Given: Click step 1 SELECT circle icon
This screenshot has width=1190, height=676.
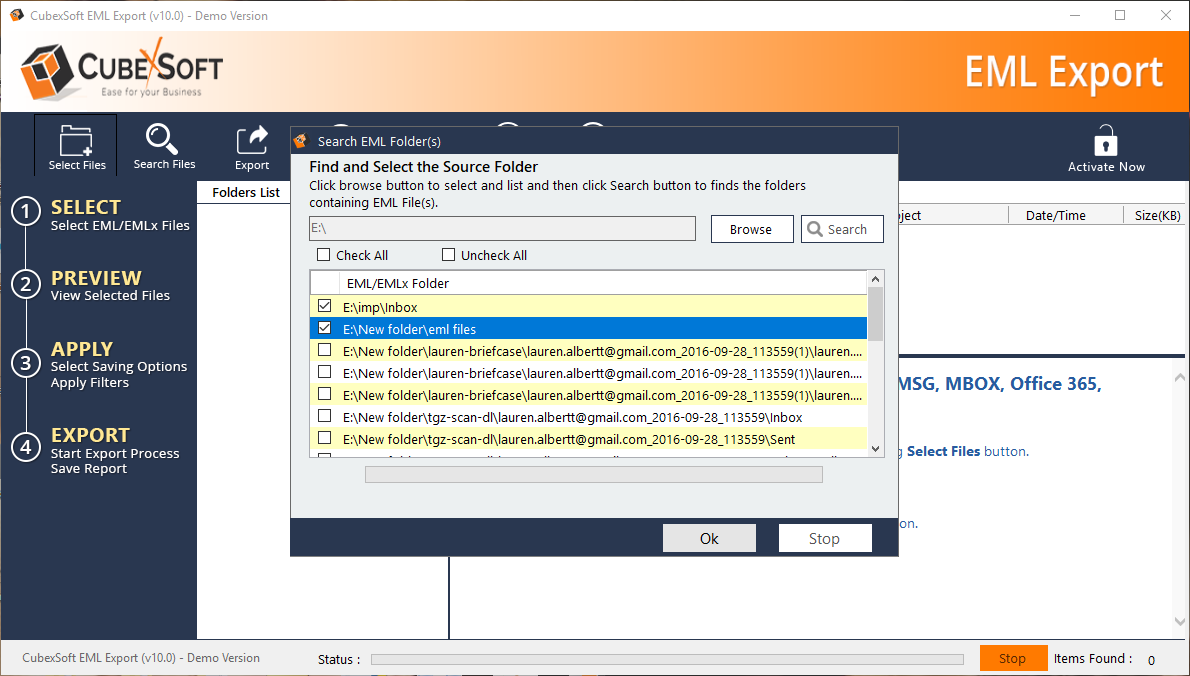Looking at the screenshot, I should pos(25,212).
